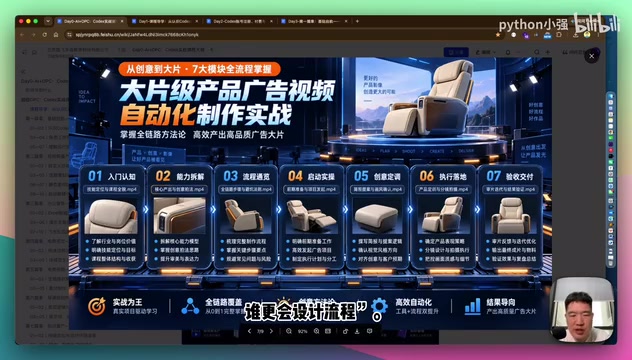The image size is (632, 360).
Task: Close the Day2-Codex browser tab
Action: (x=271, y=21)
